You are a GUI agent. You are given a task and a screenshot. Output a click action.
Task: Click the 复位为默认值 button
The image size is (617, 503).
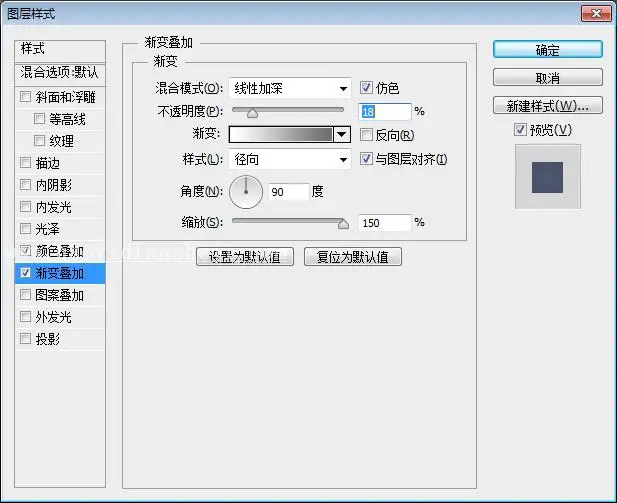tap(353, 257)
